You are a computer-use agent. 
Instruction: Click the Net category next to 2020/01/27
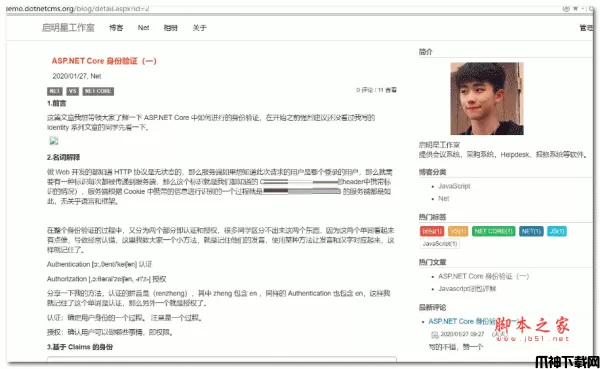pos(96,76)
